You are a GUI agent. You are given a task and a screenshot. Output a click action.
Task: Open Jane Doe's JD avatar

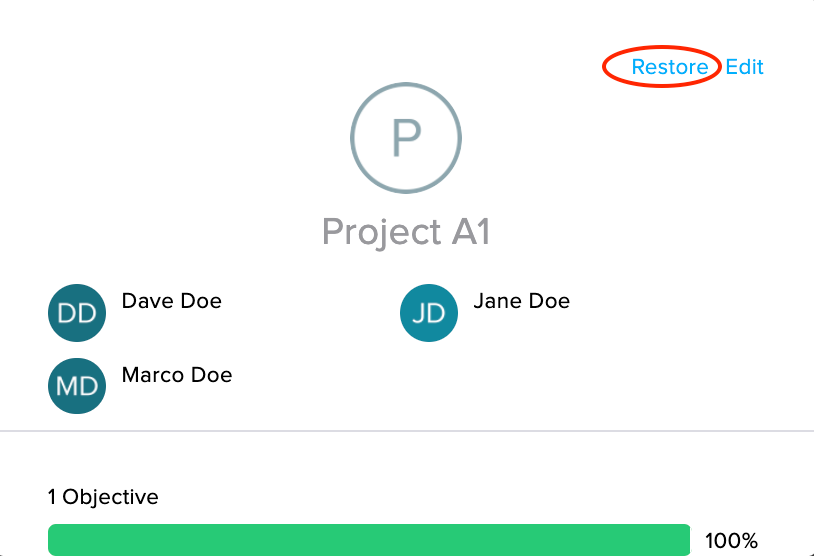[429, 313]
